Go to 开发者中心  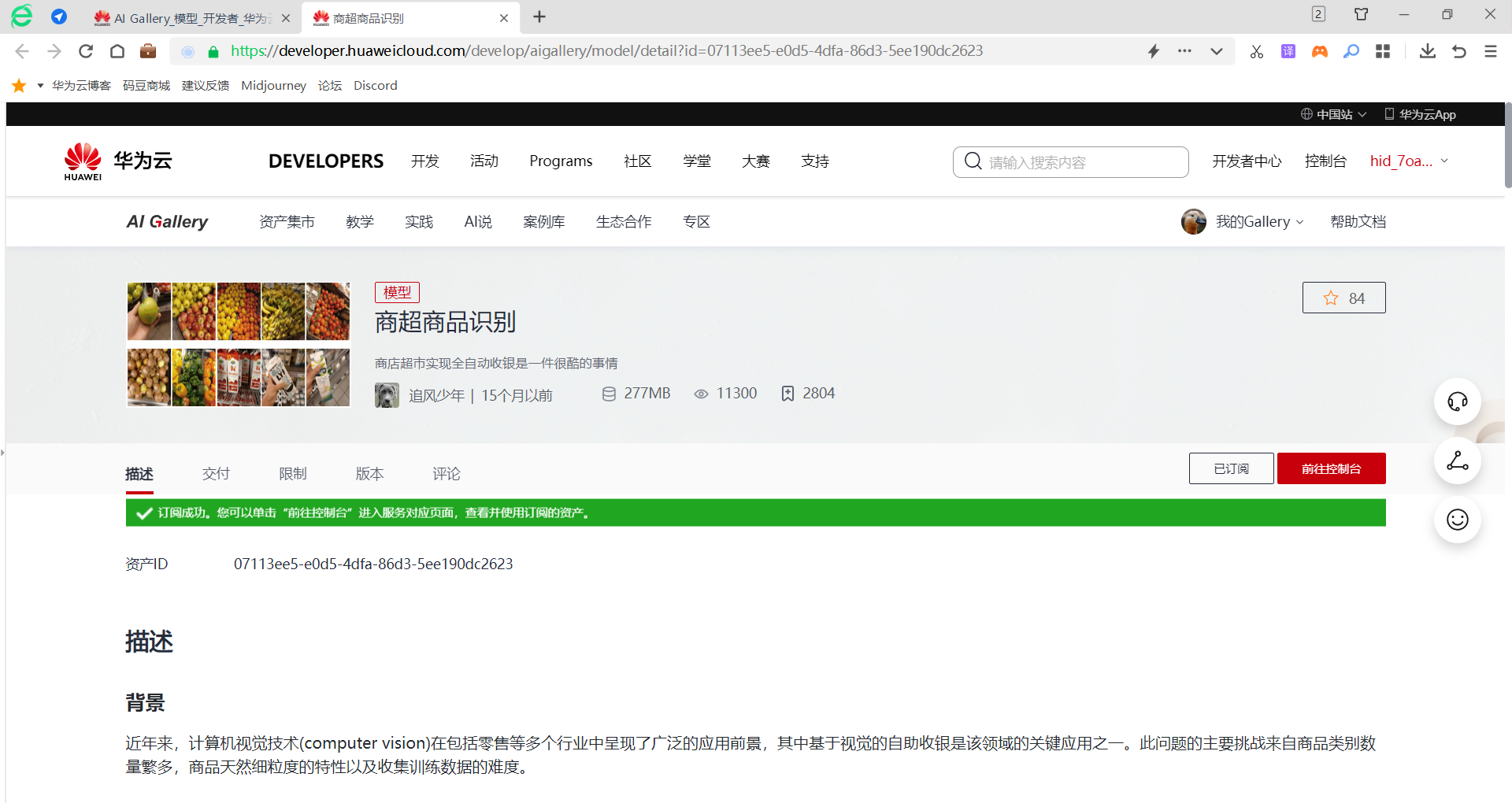click(x=1247, y=161)
